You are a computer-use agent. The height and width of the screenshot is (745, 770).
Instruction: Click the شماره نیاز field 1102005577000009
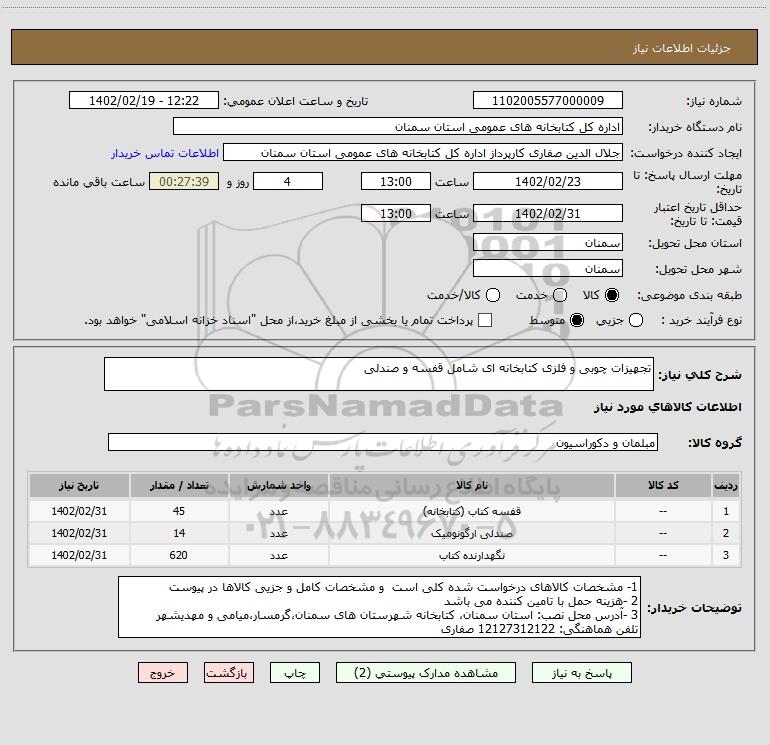pos(548,101)
